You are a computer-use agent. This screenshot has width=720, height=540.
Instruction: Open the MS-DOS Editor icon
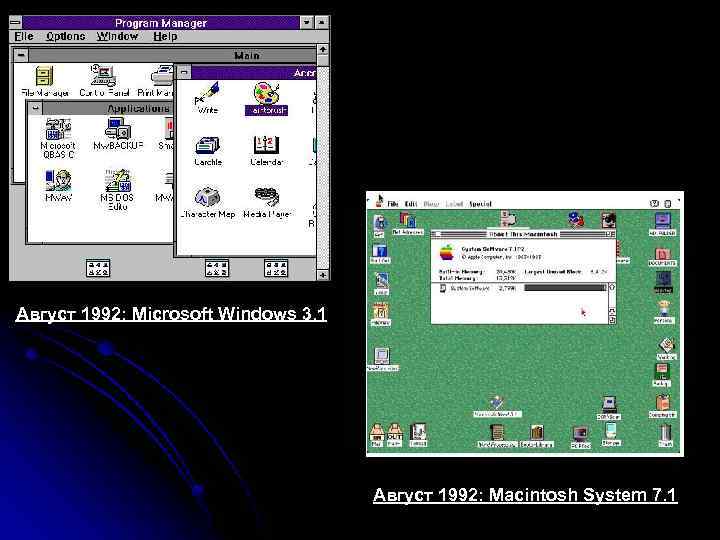(x=118, y=181)
